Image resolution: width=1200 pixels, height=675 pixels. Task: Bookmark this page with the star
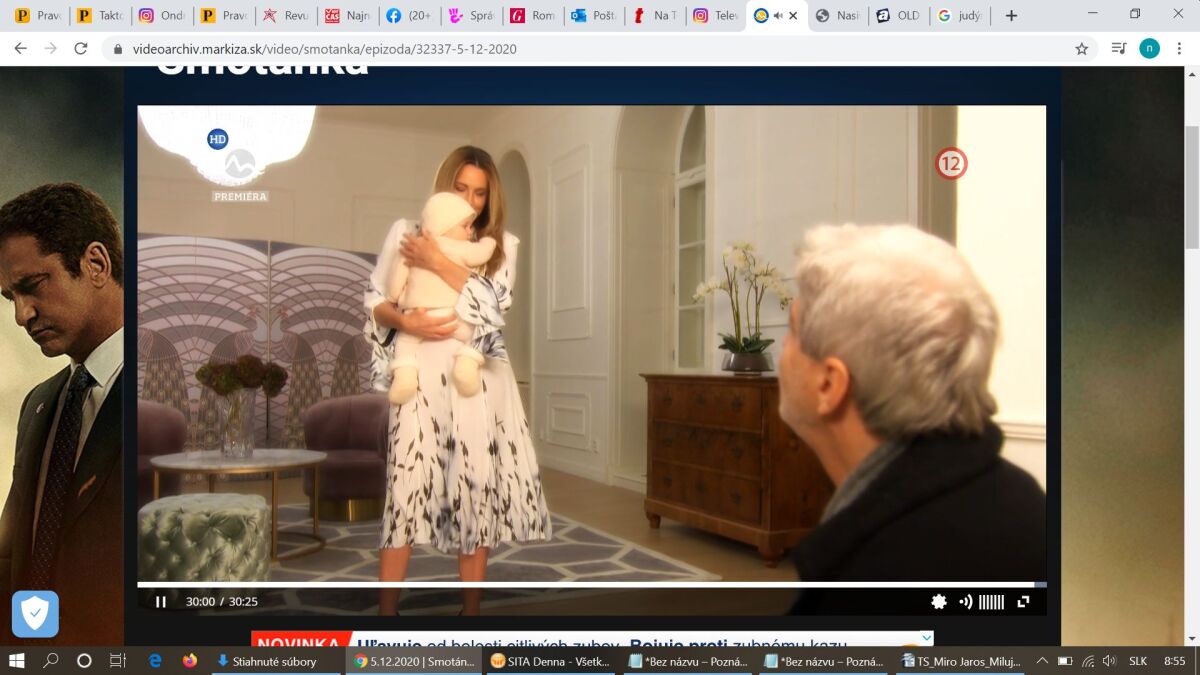click(x=1081, y=48)
